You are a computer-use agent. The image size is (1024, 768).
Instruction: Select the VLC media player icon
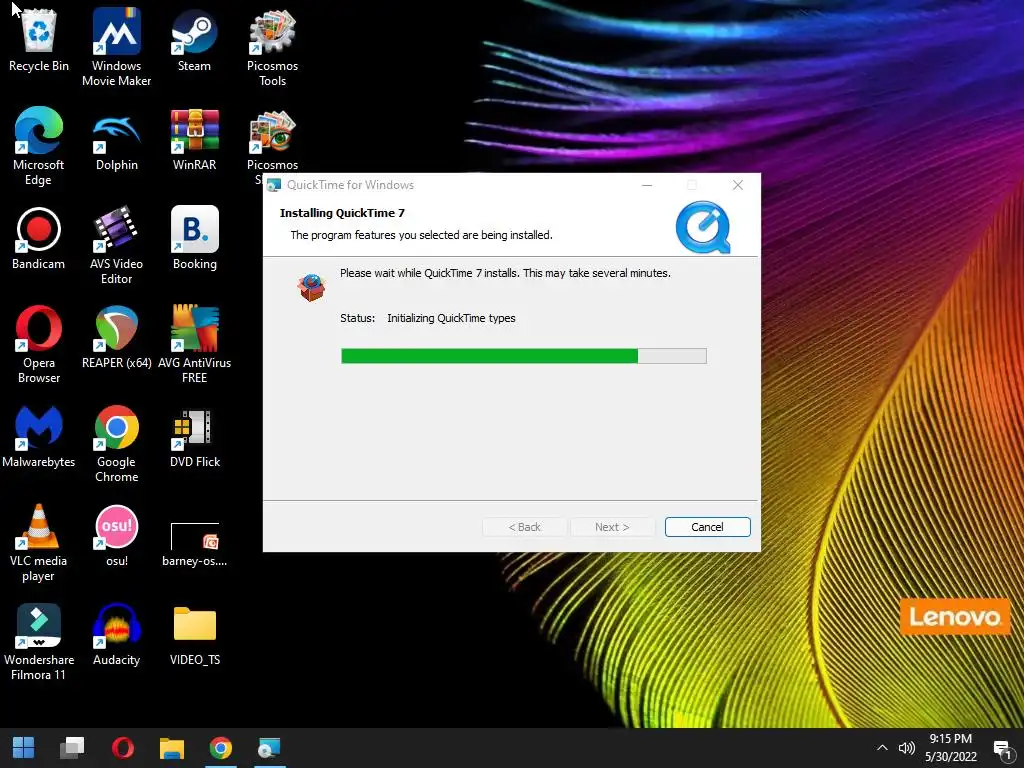point(39,543)
